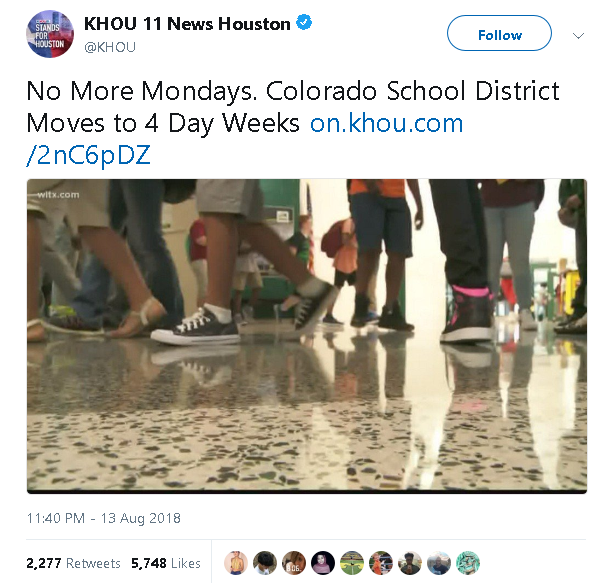Viewport: 611px width, 583px height.
Task: View the 2,277 Retweets list
Action: point(73,563)
